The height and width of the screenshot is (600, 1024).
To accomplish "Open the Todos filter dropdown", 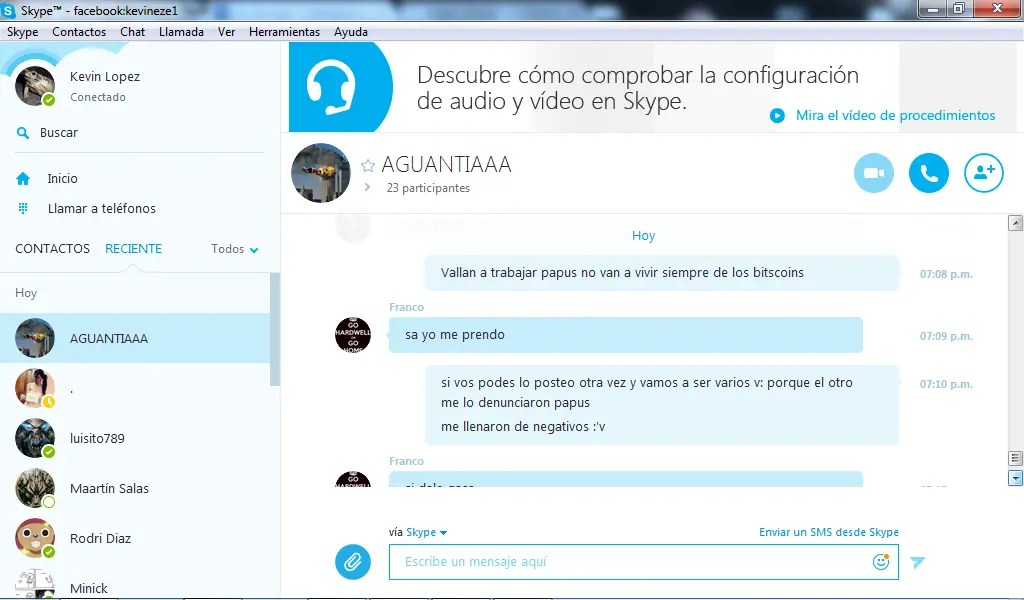I will tap(234, 249).
